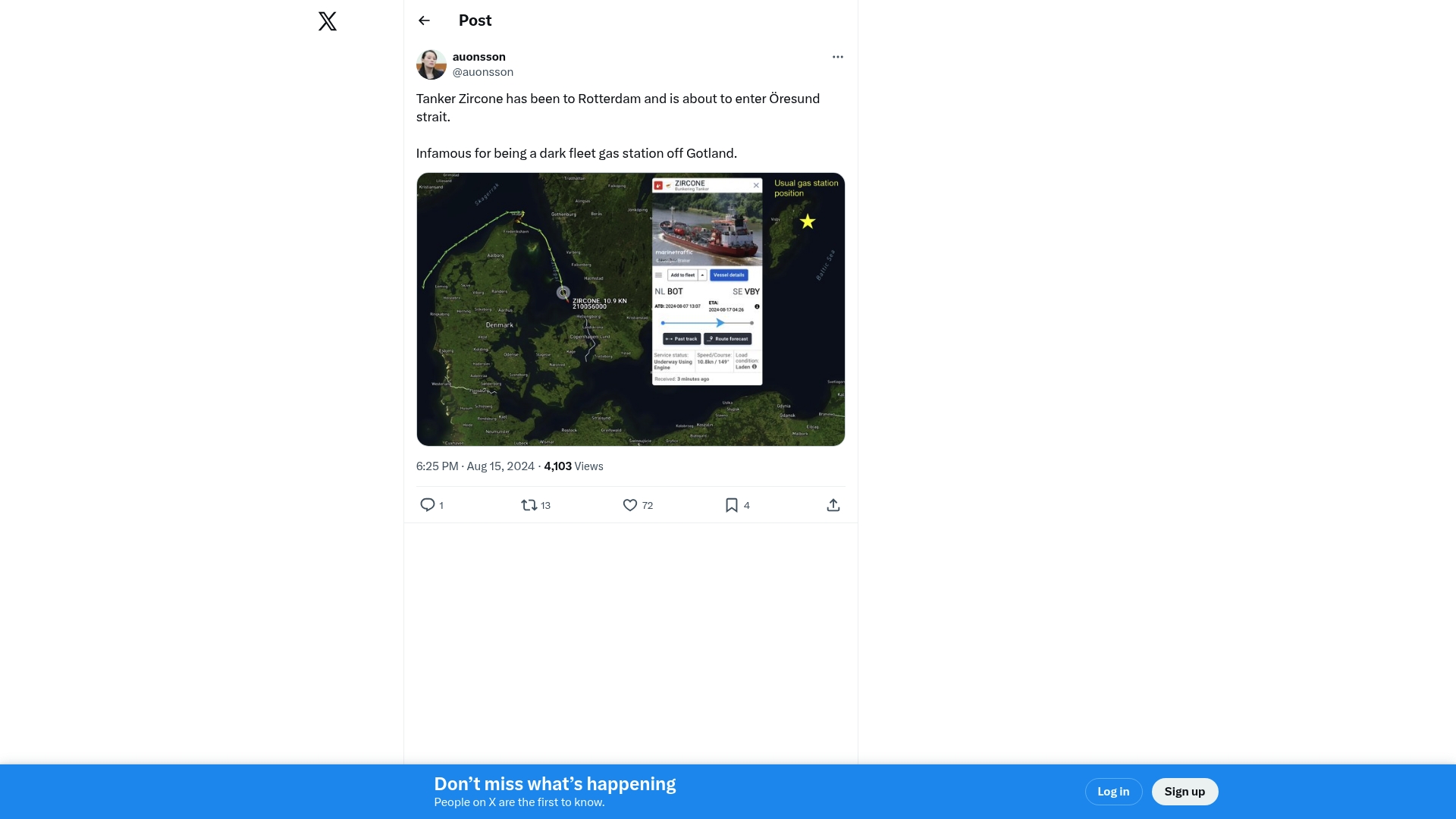The height and width of the screenshot is (819, 1456).
Task: Click the Vessel details button in image
Action: coord(729,275)
